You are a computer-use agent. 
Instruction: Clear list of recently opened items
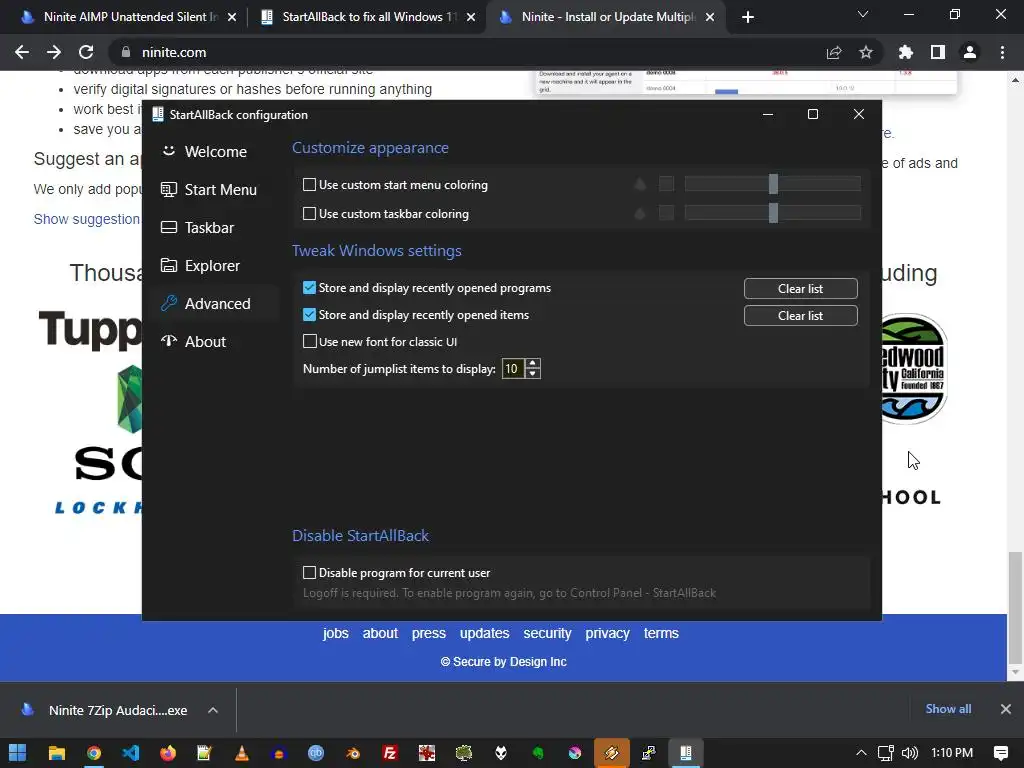click(801, 315)
